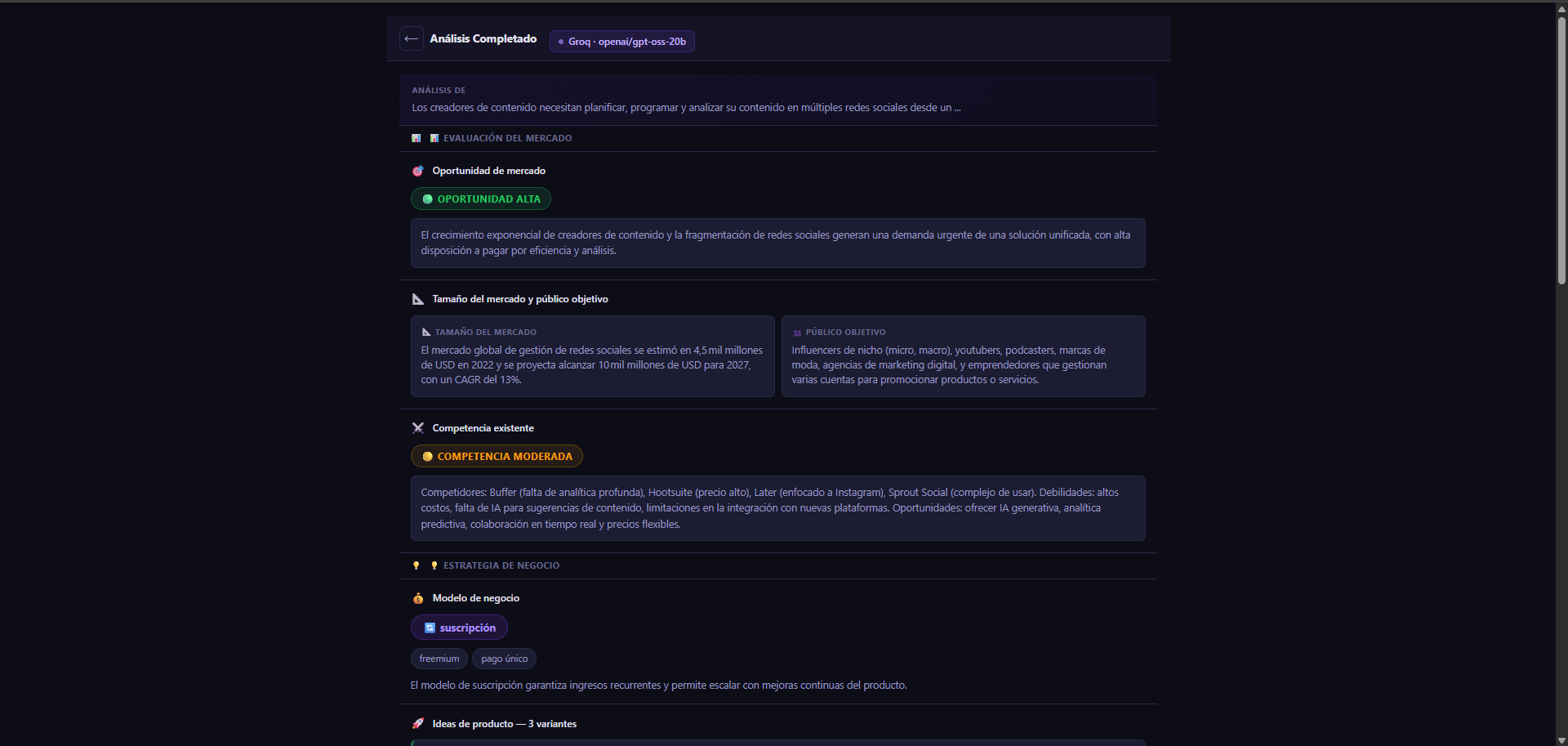Click the Análisis Completado title
Viewport: 1568px width, 746px height.
[x=483, y=39]
